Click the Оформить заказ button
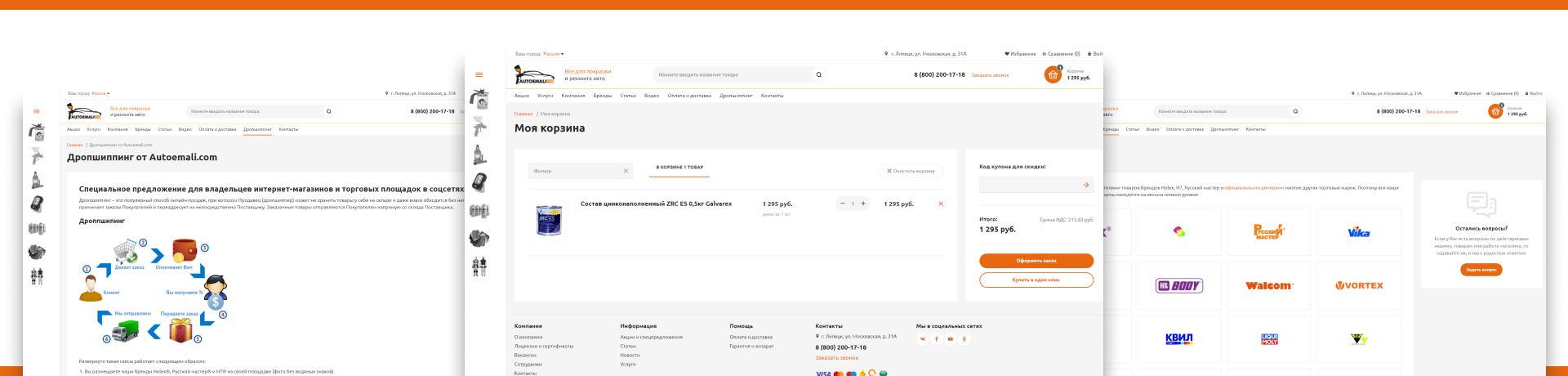Screen dimensions: 1568x376 1036,261
